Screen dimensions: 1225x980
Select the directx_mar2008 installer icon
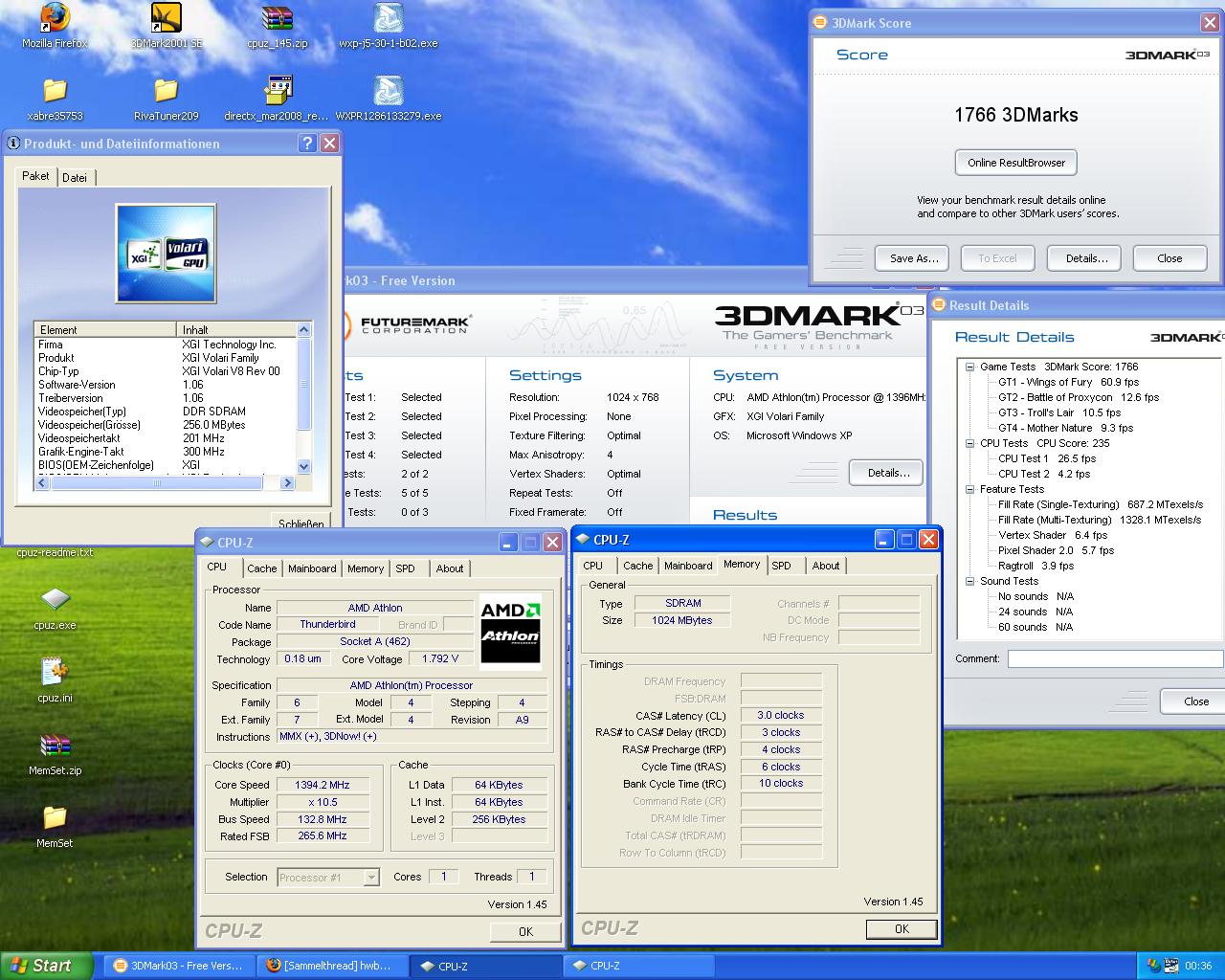pyautogui.click(x=278, y=91)
